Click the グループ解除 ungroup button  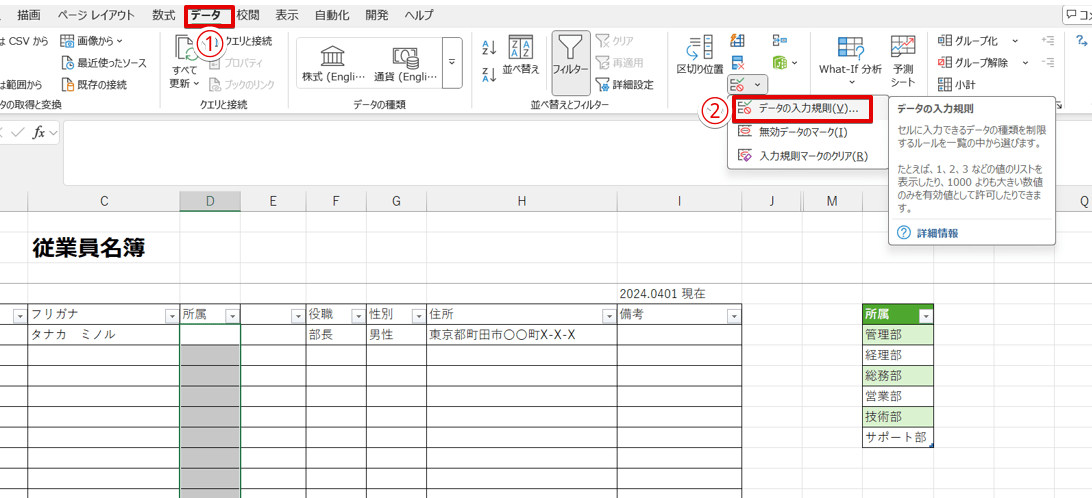pos(973,63)
